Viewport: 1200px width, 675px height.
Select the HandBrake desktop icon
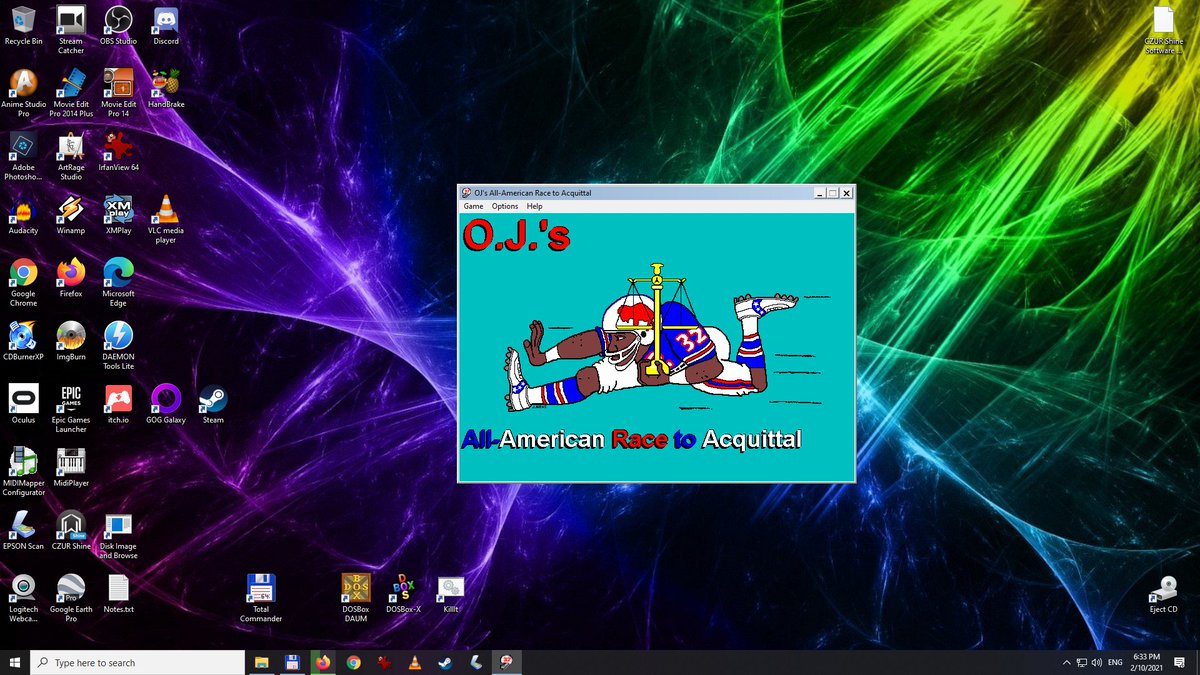[166, 89]
